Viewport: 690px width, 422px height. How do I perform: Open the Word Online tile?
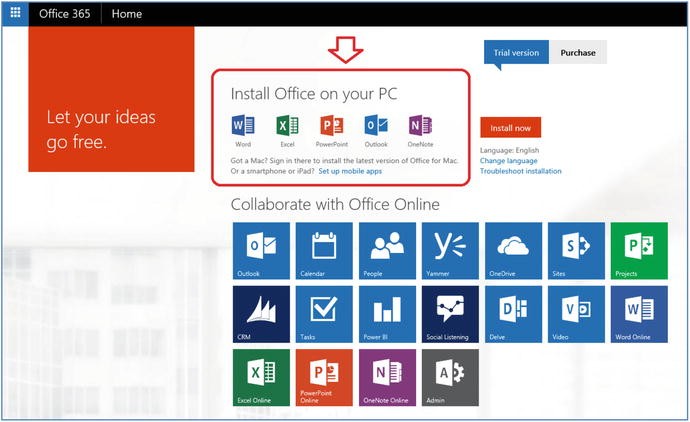(639, 314)
